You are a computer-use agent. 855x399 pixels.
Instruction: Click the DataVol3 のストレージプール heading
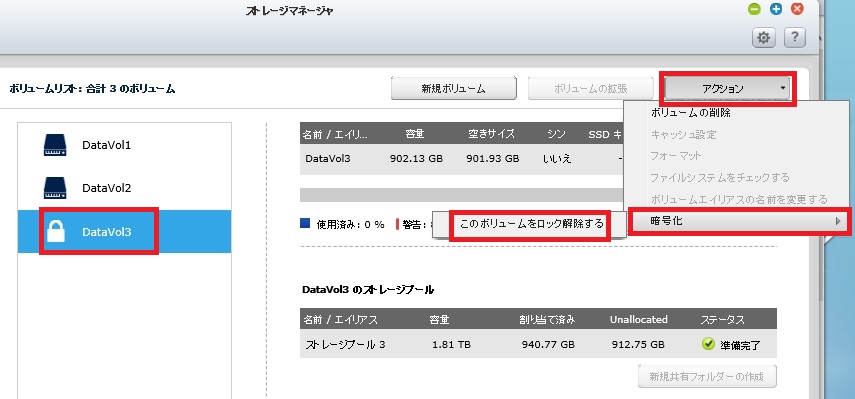tap(368, 290)
